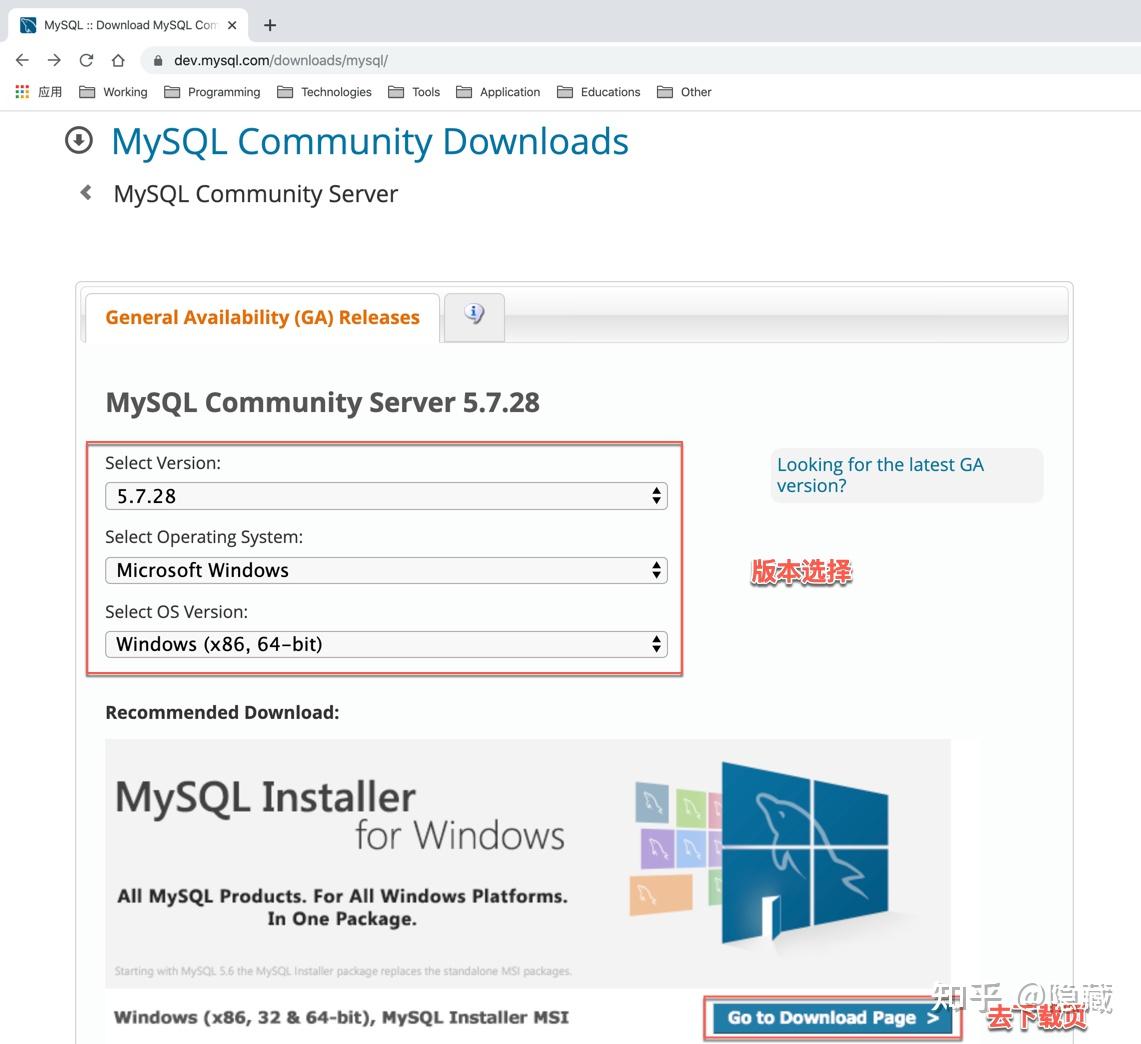This screenshot has width=1141, height=1044.
Task: Click the padlock icon in the address bar
Action: (157, 60)
